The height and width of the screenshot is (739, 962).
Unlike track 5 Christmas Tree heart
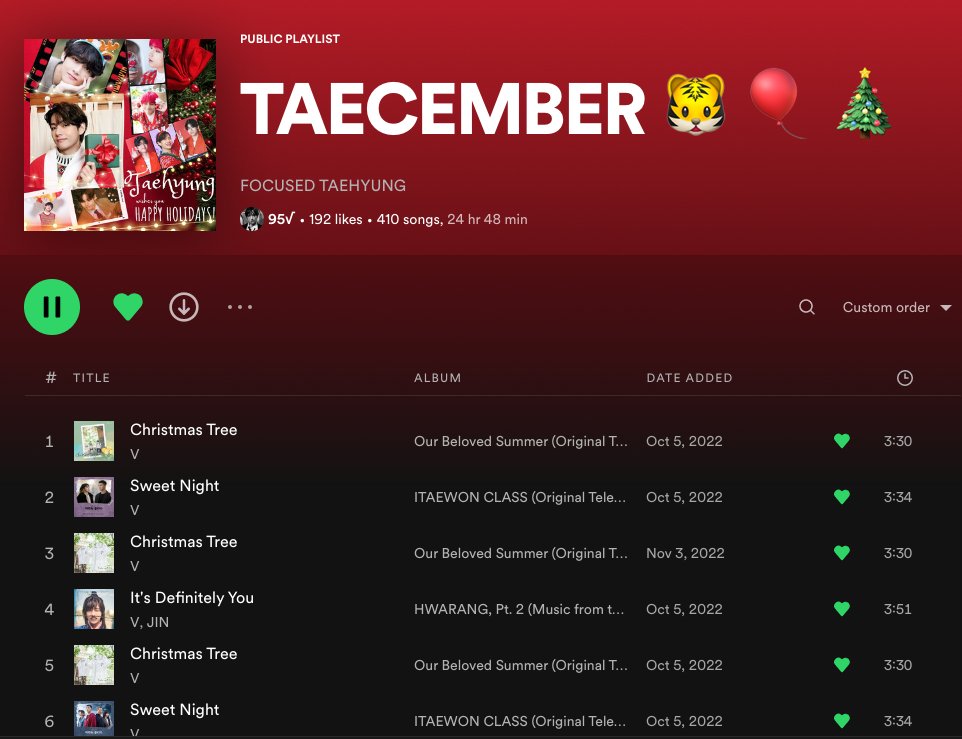pyautogui.click(x=842, y=664)
